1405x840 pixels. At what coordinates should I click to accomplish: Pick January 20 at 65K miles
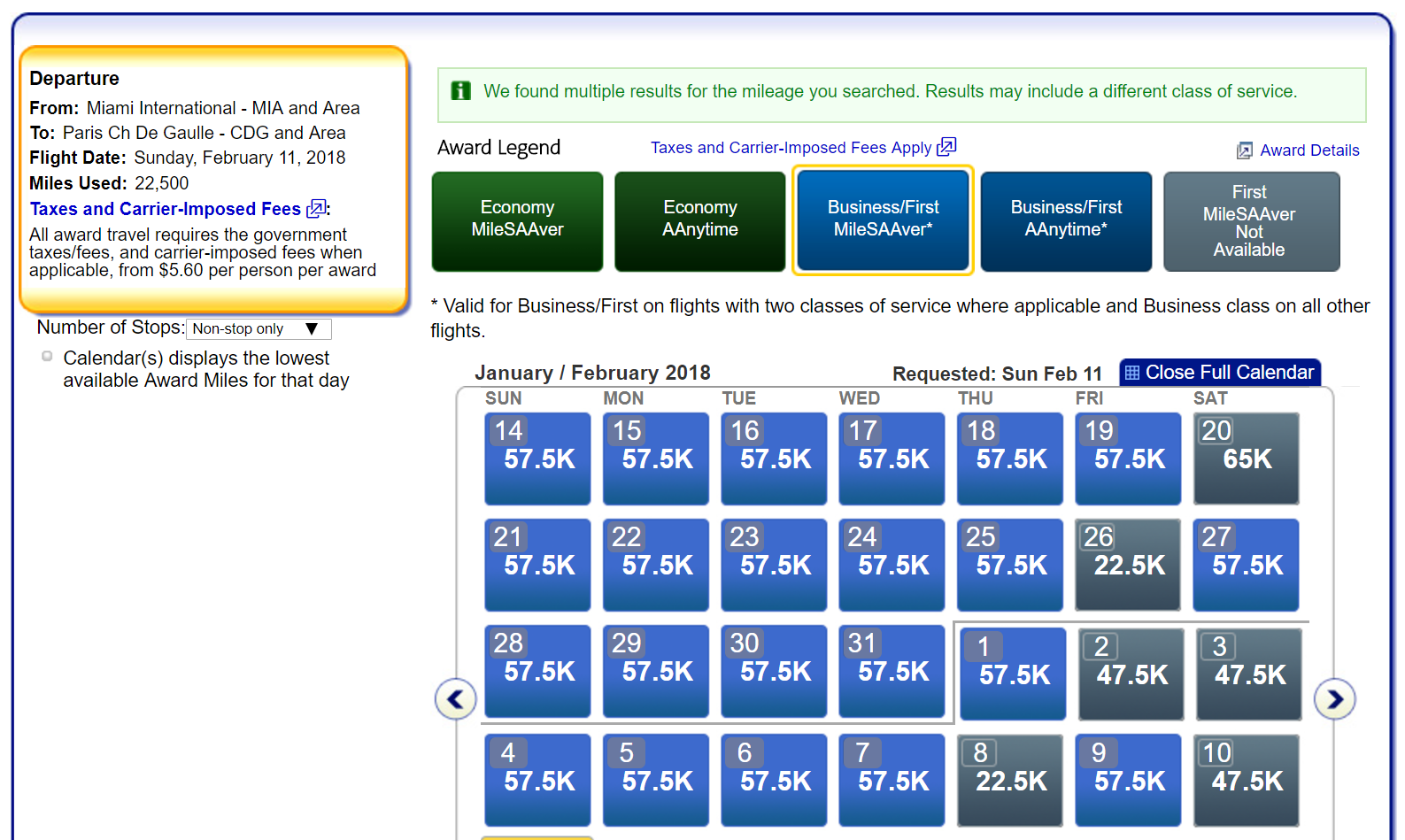(x=1246, y=459)
